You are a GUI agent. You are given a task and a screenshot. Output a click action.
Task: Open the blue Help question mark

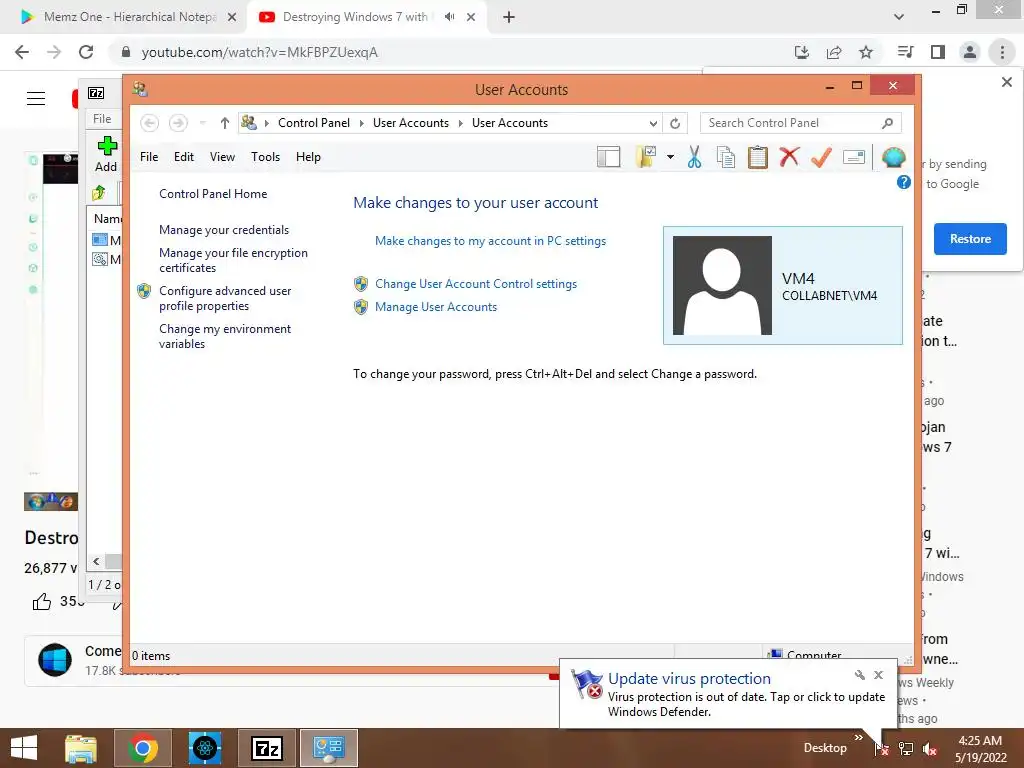click(x=903, y=182)
